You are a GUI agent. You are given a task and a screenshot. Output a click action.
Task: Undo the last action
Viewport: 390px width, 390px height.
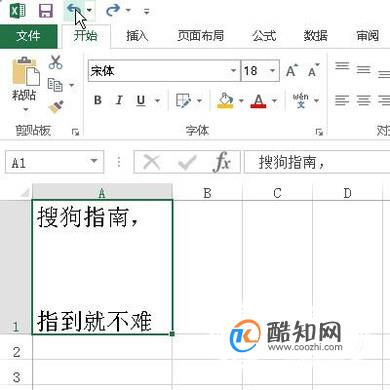point(73,10)
